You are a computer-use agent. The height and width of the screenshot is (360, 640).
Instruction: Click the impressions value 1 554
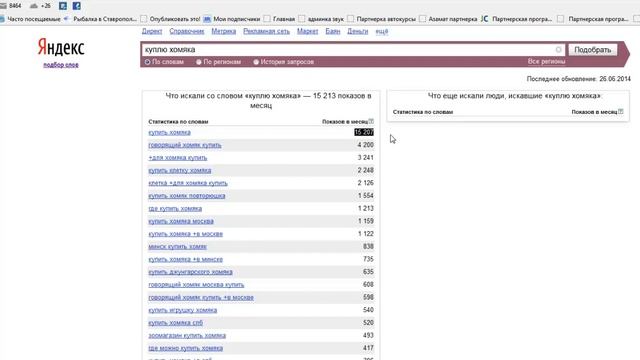click(x=366, y=196)
